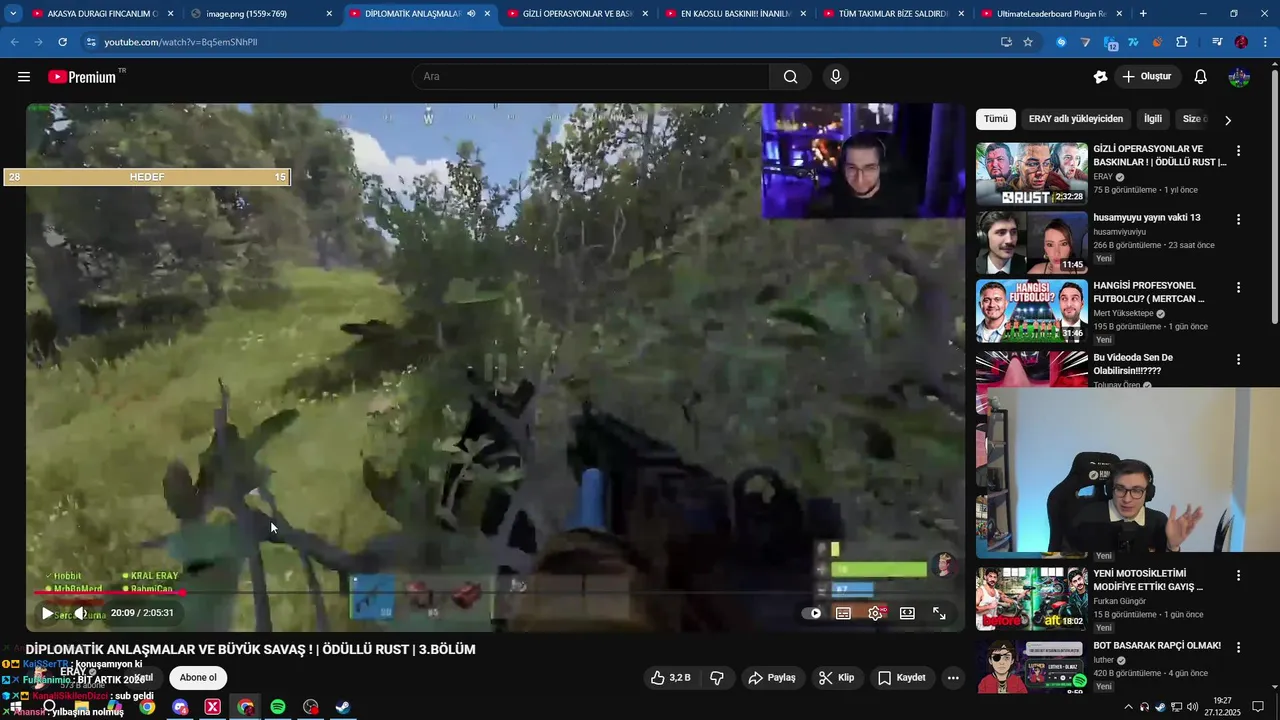Open more actions ellipsis under video
Screen dimensions: 1280x720
pyautogui.click(x=953, y=678)
